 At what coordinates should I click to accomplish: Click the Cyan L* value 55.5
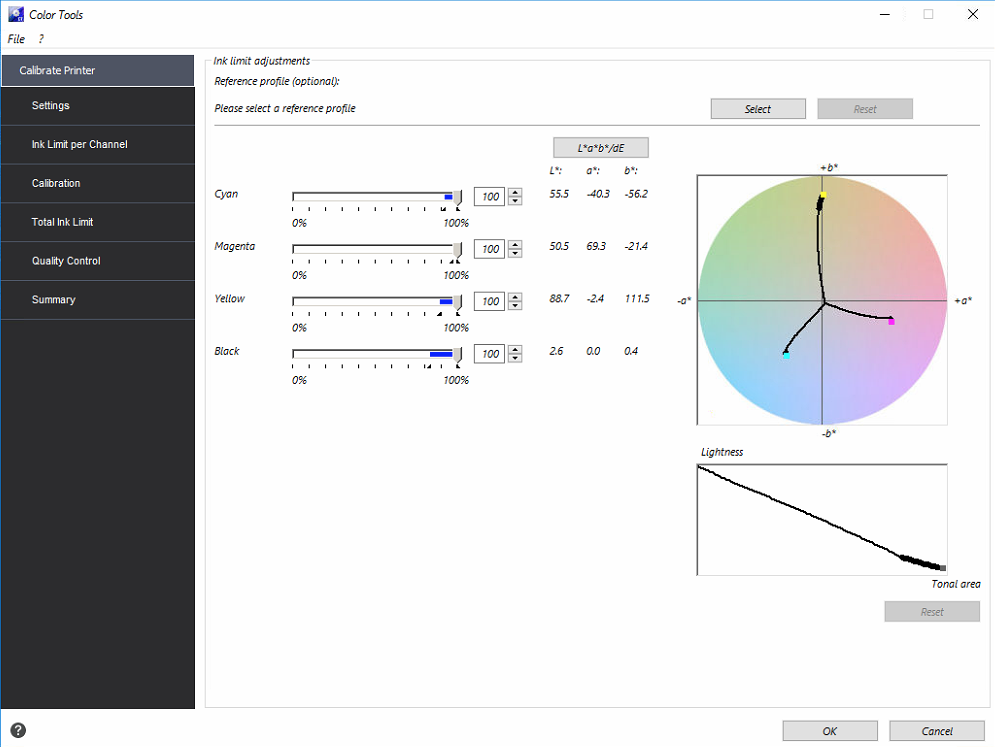[x=559, y=194]
